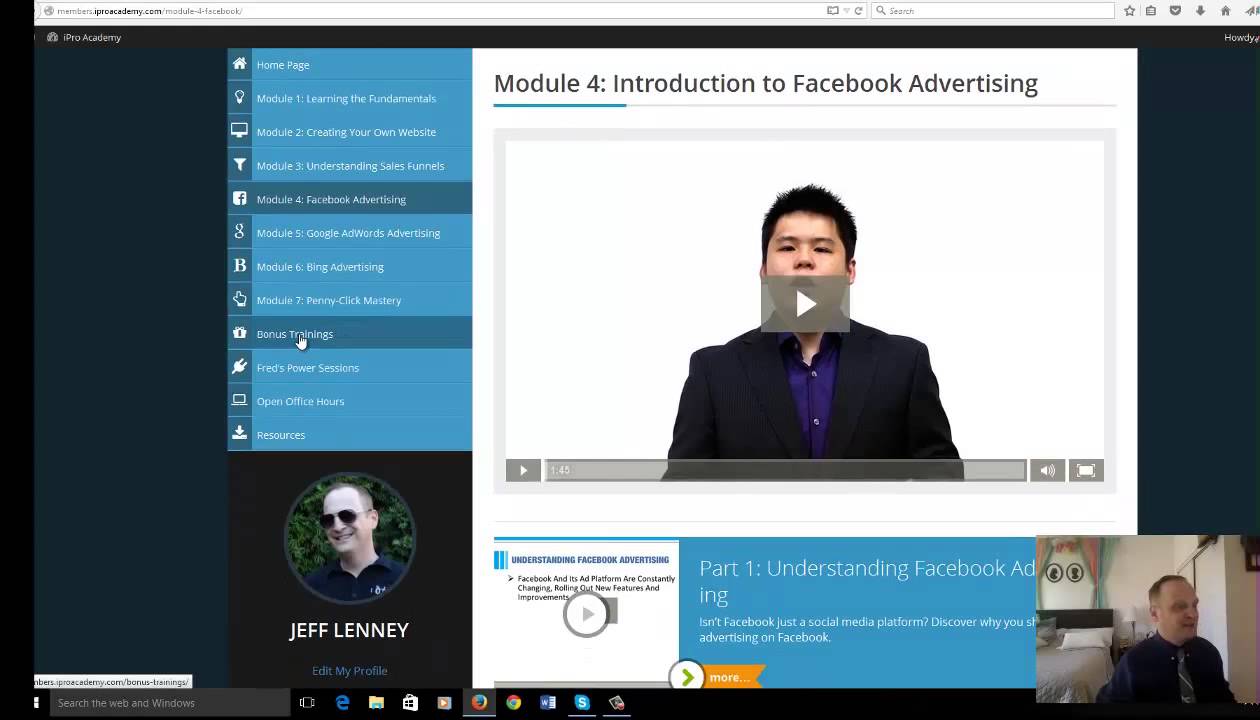The image size is (1260, 720).
Task: Click the Pocket icon in the browser toolbar
Action: [x=1175, y=10]
